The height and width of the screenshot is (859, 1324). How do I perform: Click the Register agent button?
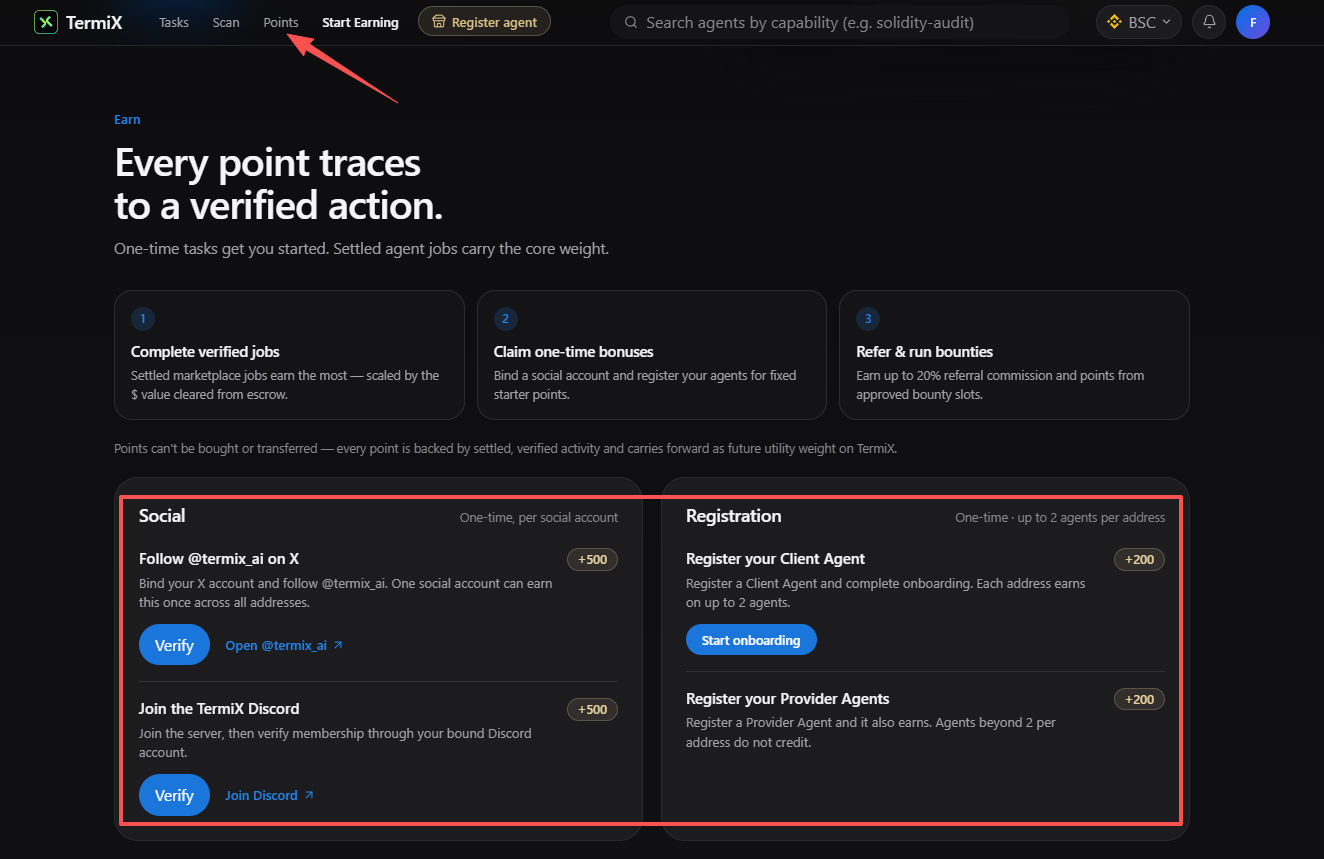pos(484,22)
